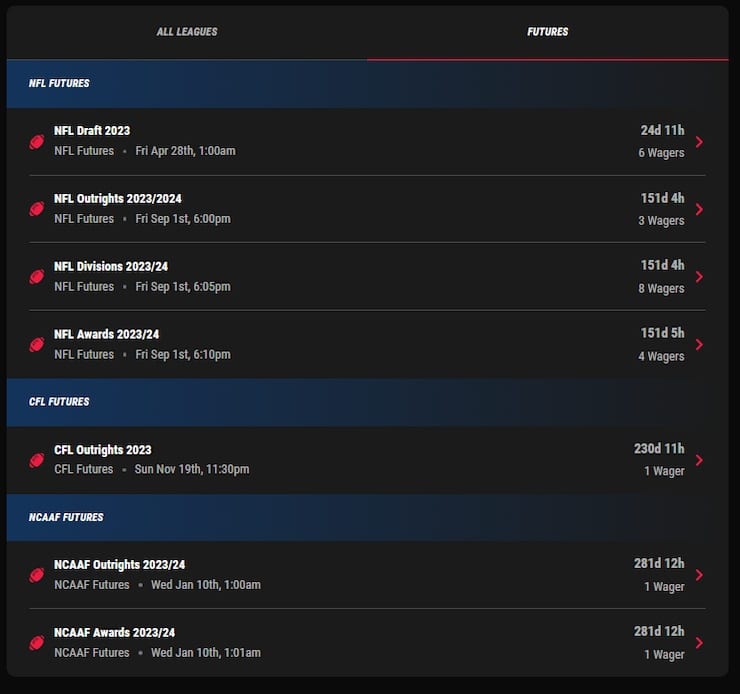This screenshot has height=694, width=740.
Task: Expand NCAAF Awards 2023/24 chevron arrow
Action: [699, 643]
